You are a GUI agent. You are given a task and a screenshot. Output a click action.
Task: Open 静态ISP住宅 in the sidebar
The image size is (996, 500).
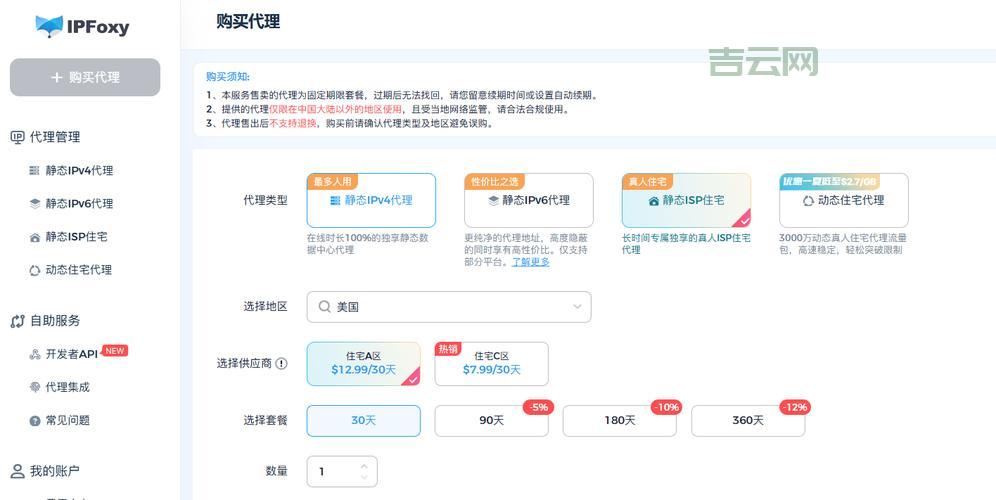coord(76,236)
